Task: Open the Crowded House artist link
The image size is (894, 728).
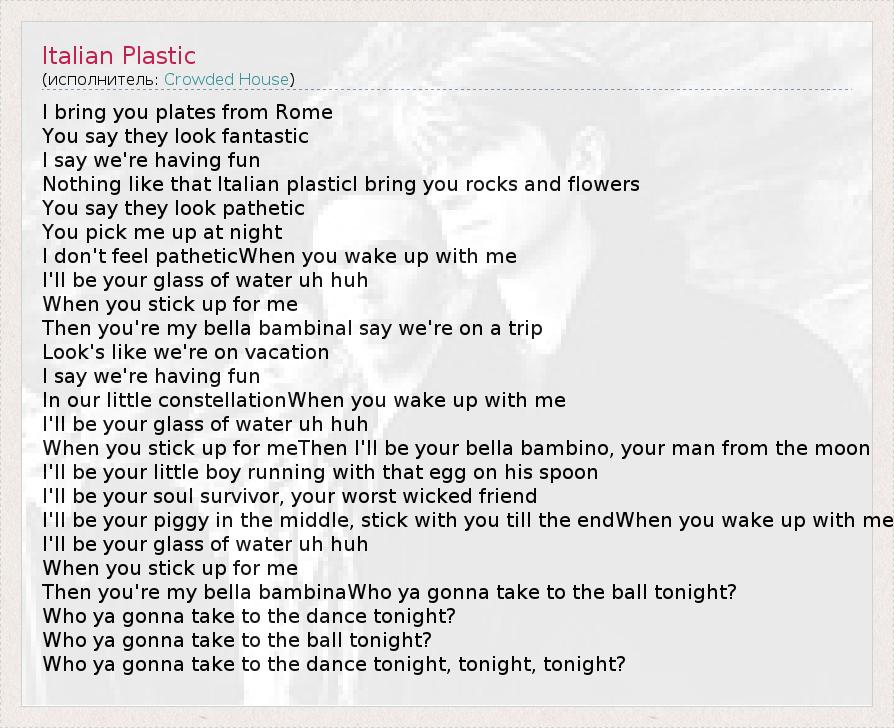Action: point(227,79)
